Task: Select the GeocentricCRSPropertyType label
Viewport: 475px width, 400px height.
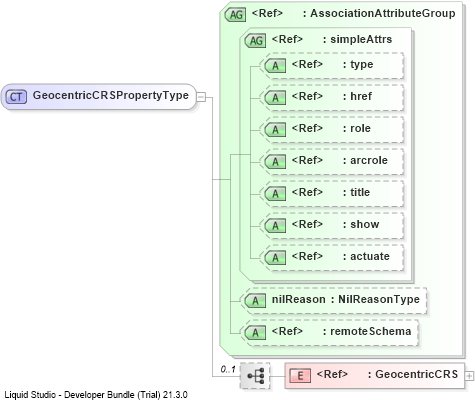Action: click(x=111, y=95)
